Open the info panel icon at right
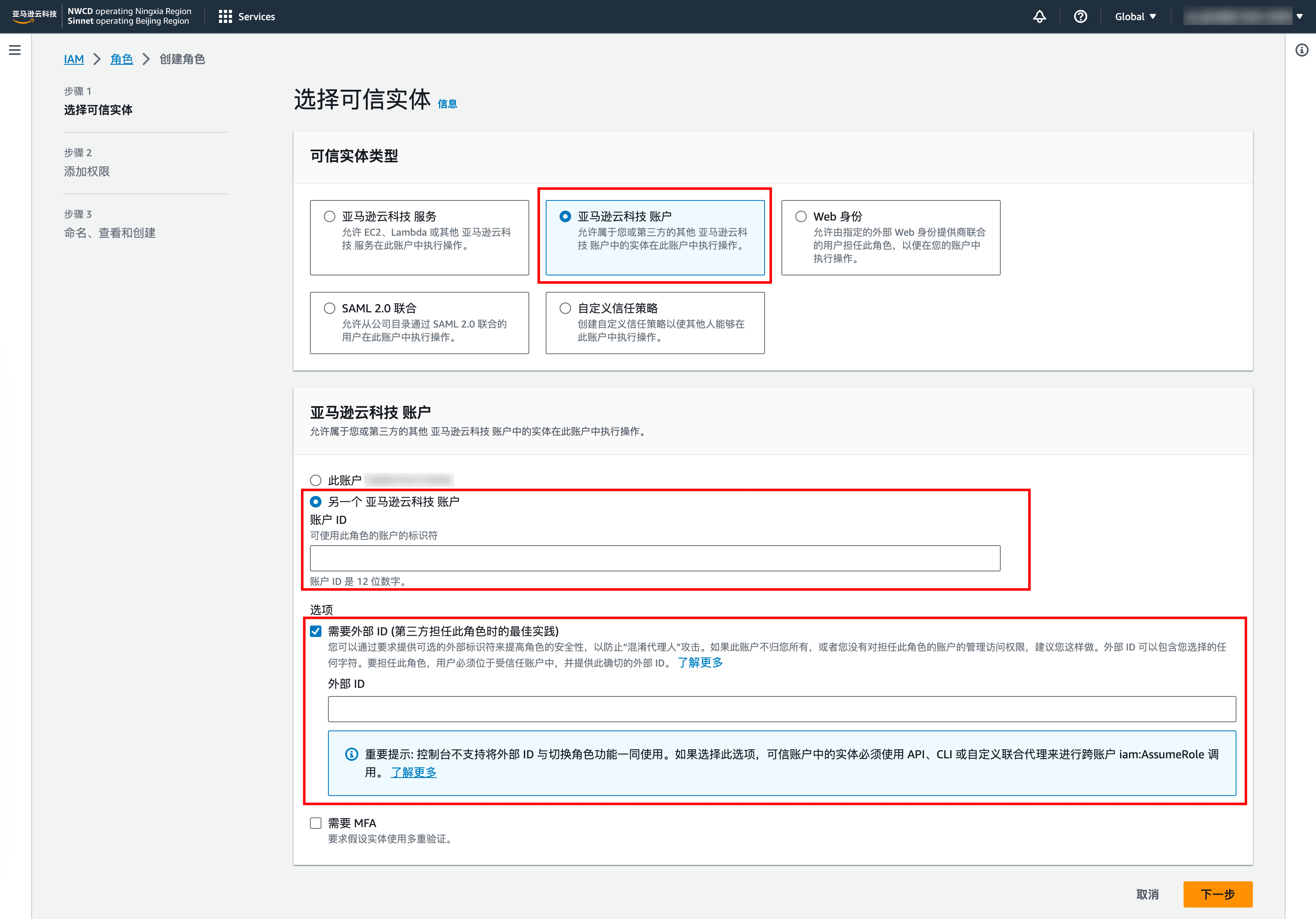The image size is (1316, 919). [x=1302, y=50]
